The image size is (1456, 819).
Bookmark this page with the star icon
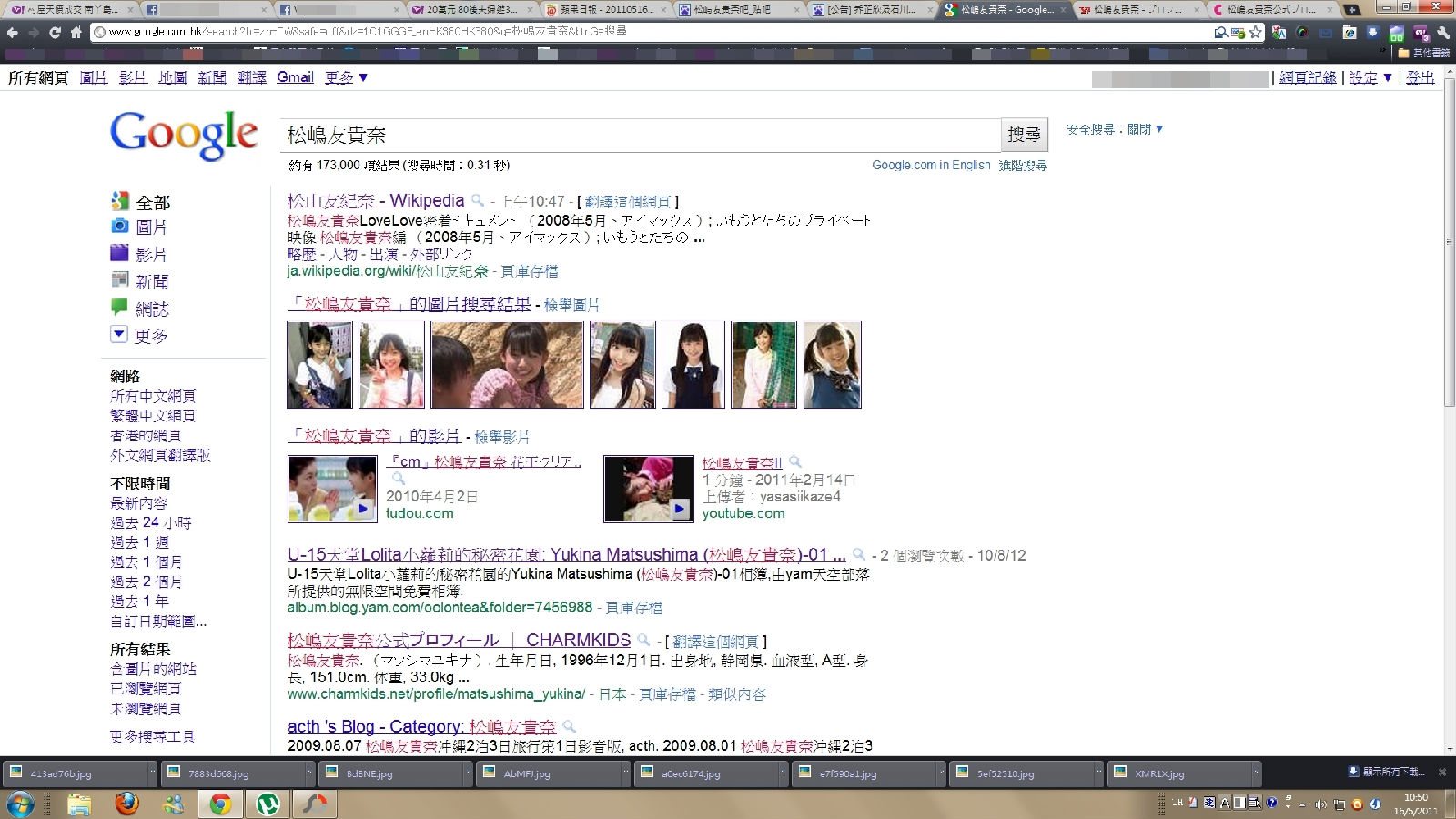tap(1256, 32)
